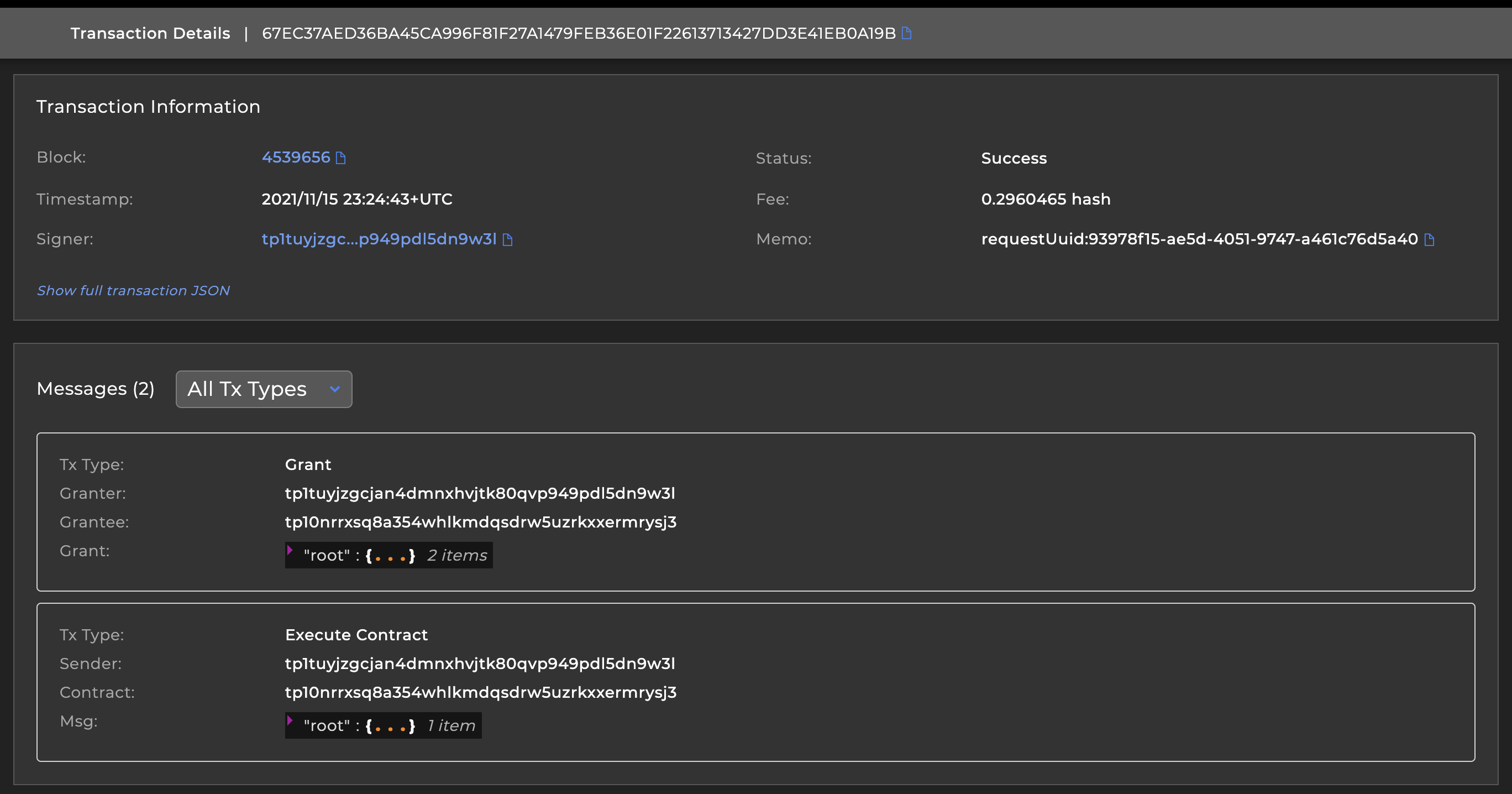Click the memo requestUuid value text
This screenshot has height=794, width=1512.
(1200, 239)
